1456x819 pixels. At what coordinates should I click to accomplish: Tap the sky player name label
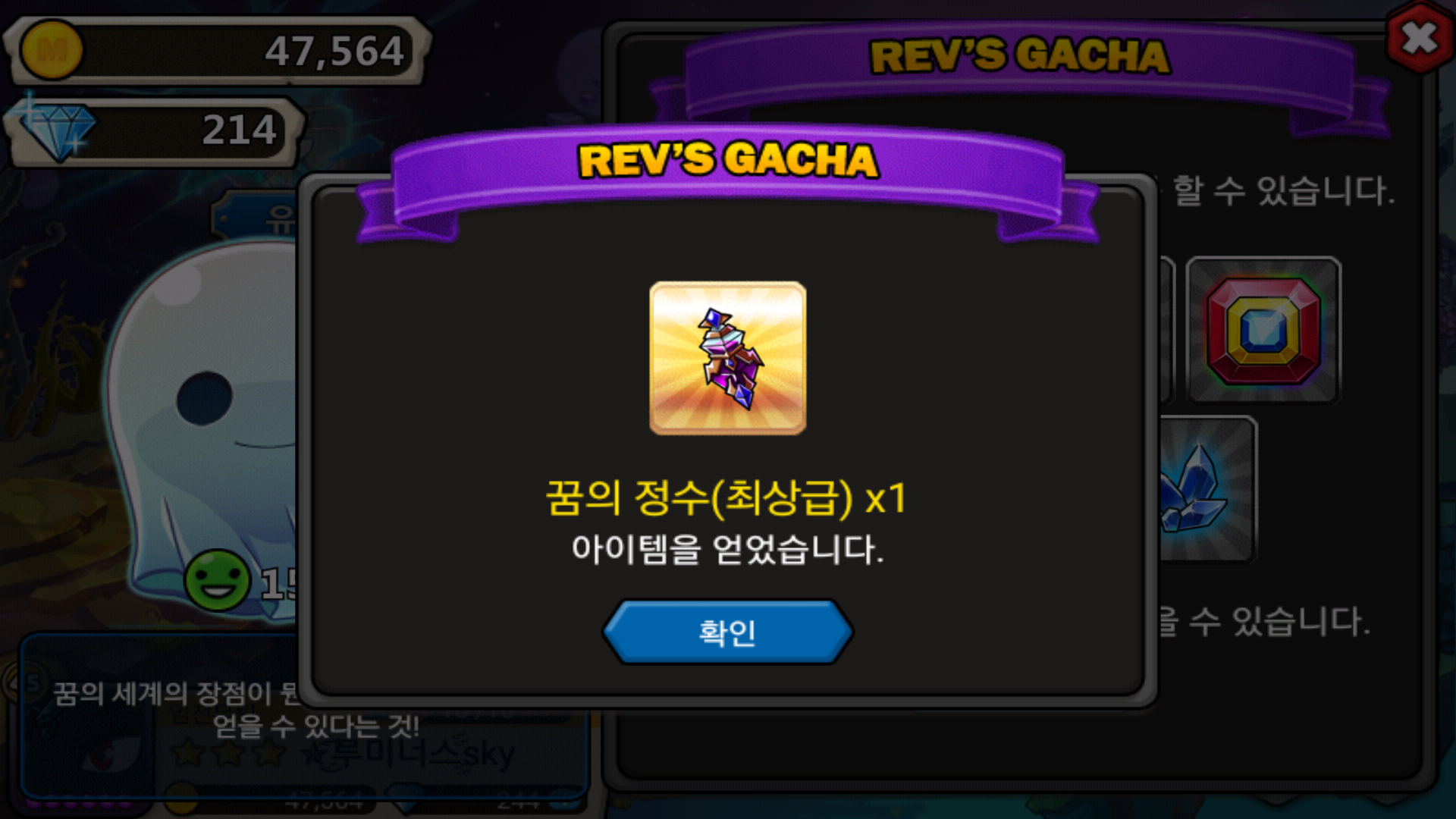pyautogui.click(x=408, y=754)
